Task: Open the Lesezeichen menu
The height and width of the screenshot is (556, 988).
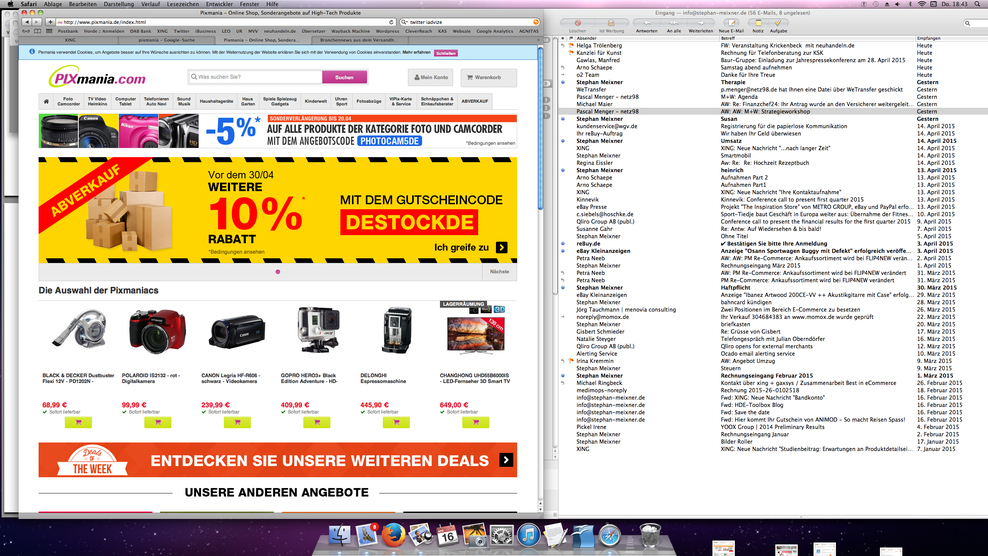Action: (183, 4)
